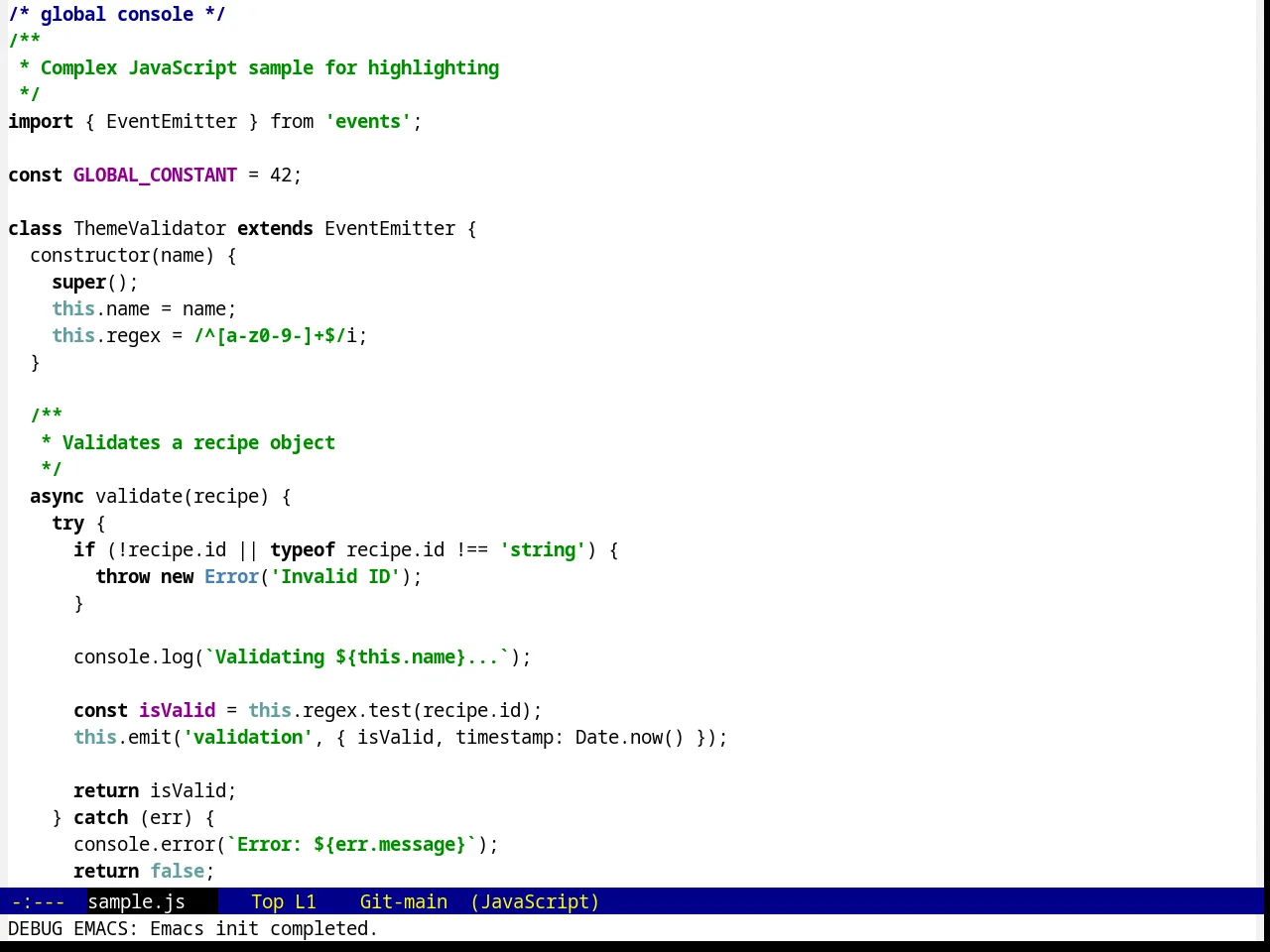Click the 'import' keyword

41,121
